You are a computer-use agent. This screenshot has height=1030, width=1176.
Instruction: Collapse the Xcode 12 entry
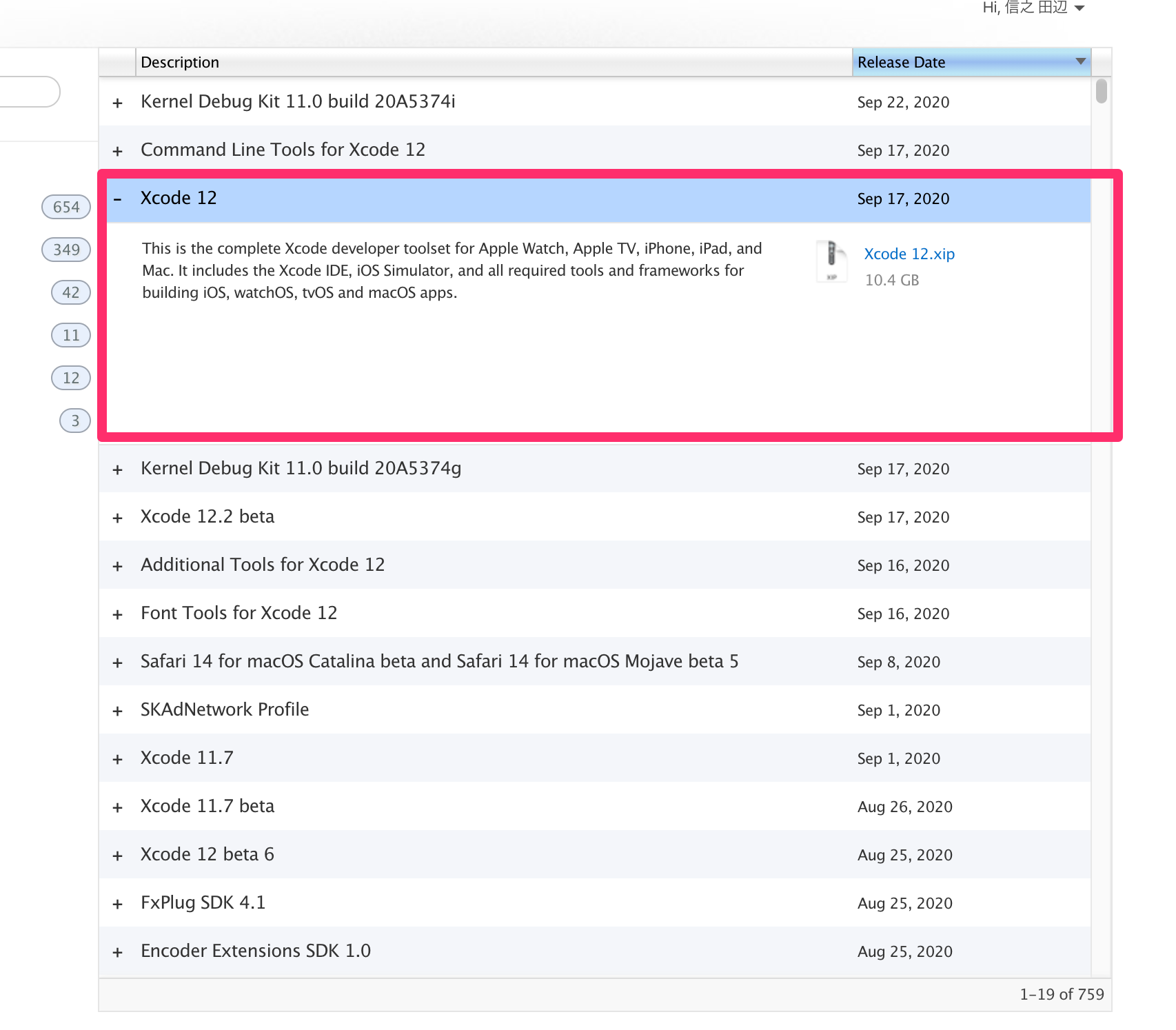117,199
